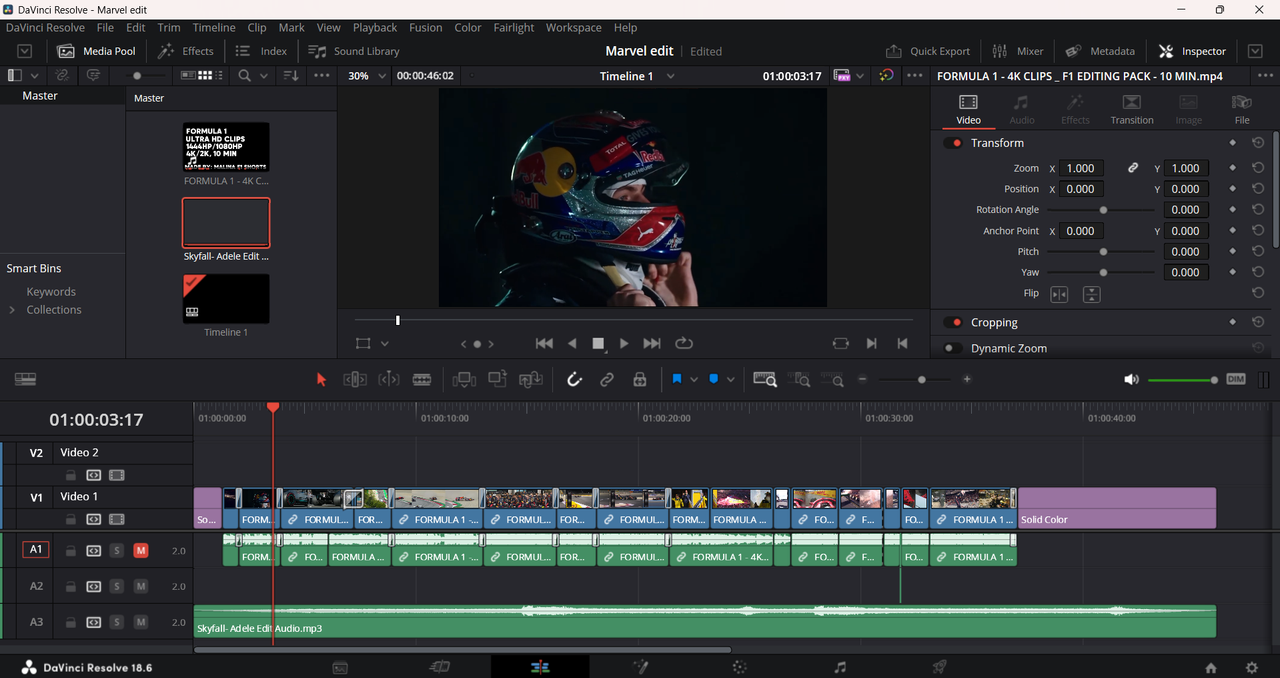This screenshot has width=1280, height=678.
Task: Open media pool three-dot options menu
Action: 321,75
